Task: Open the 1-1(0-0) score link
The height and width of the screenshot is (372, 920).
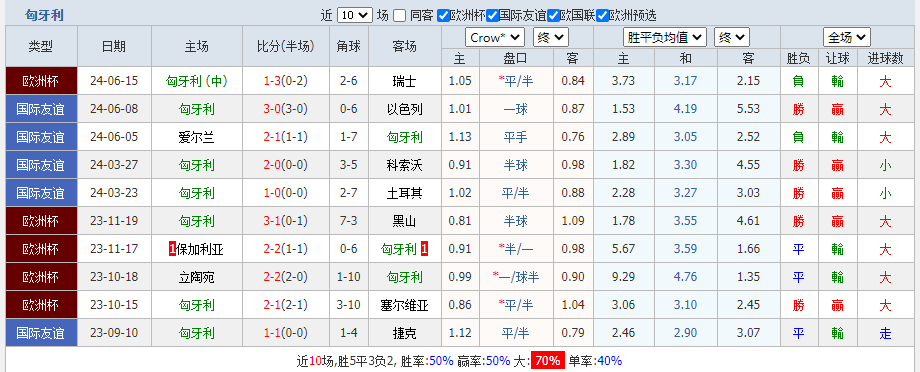Action: tap(286, 333)
